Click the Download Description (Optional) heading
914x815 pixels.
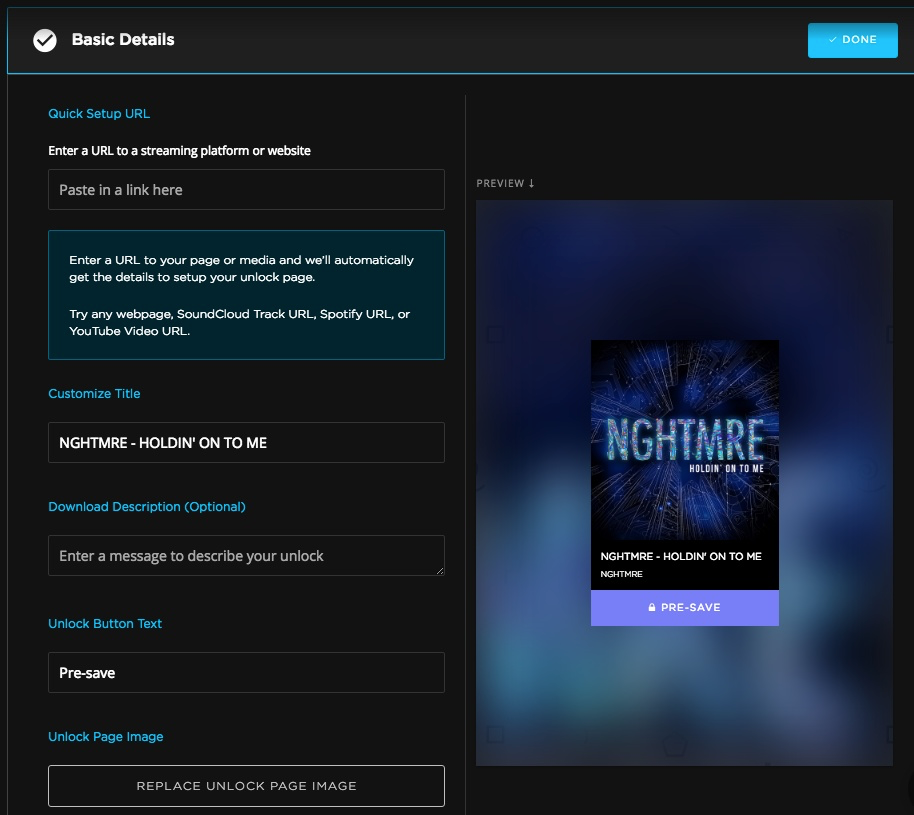[147, 507]
